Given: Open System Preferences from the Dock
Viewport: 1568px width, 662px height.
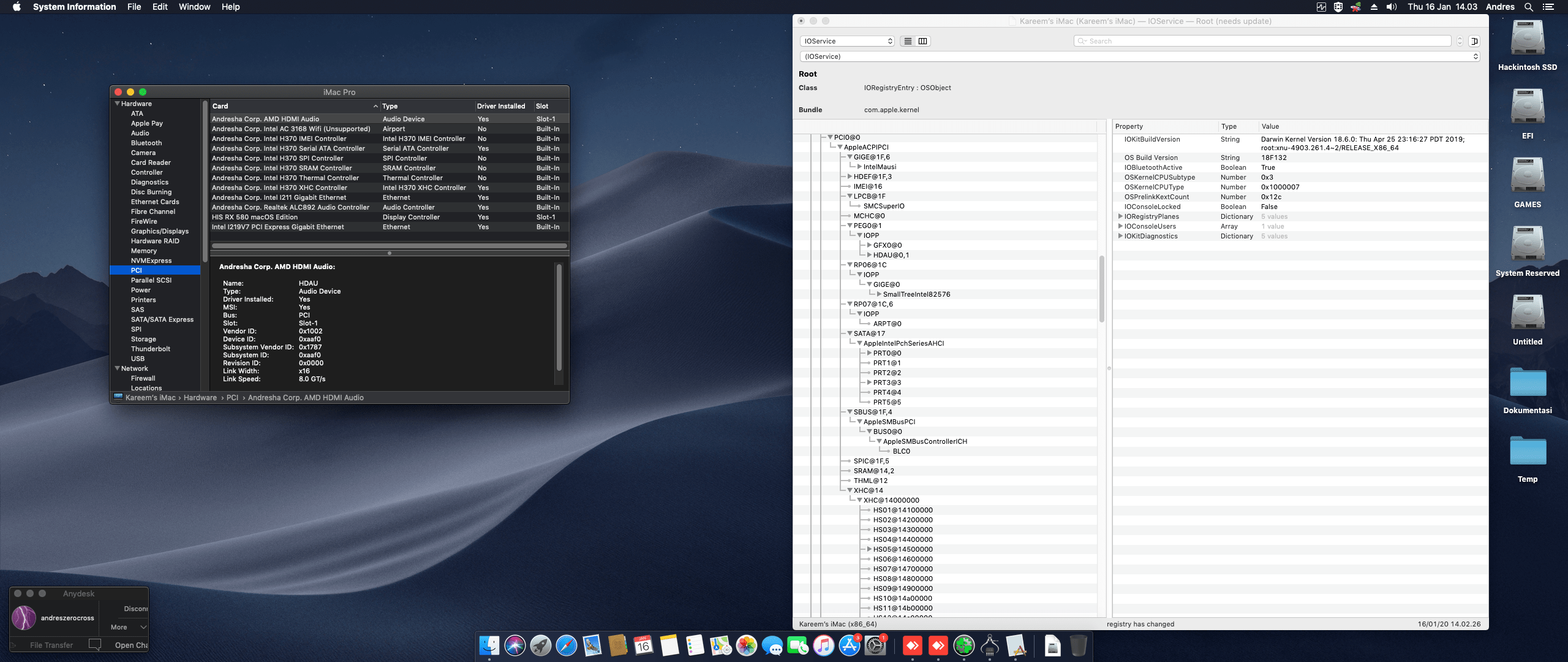Looking at the screenshot, I should point(877,645).
